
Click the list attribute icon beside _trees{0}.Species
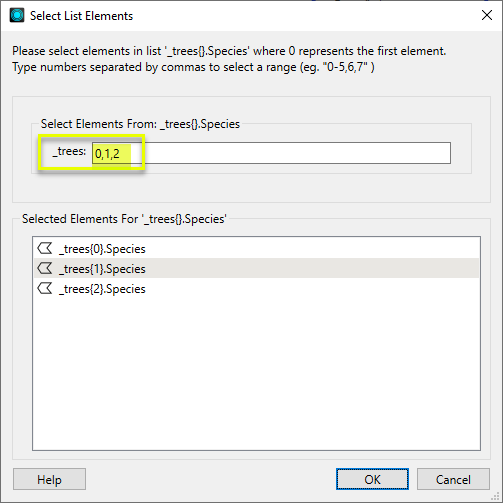[45, 248]
